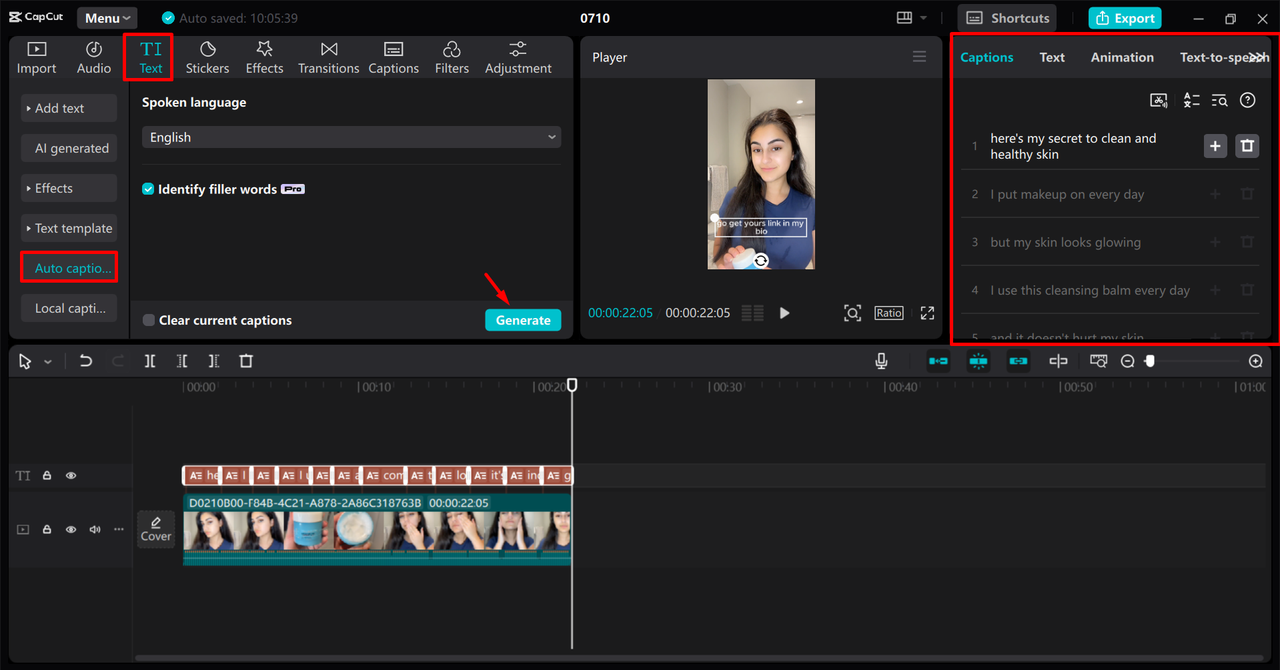Toggle Identify filler words checkbox

[148, 189]
